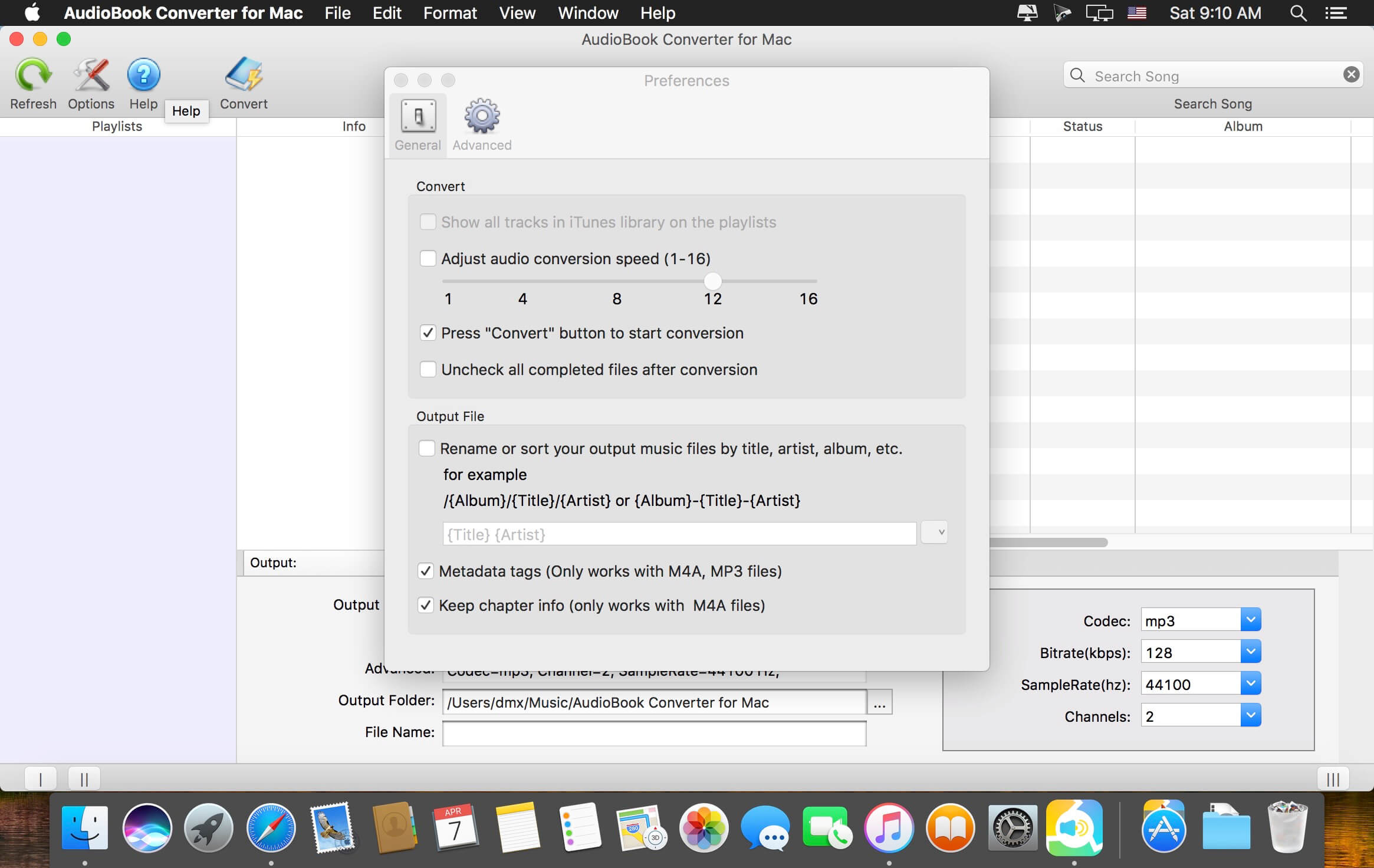This screenshot has height=868, width=1374.
Task: Open Spotlight search in the menu bar
Action: 1298,13
